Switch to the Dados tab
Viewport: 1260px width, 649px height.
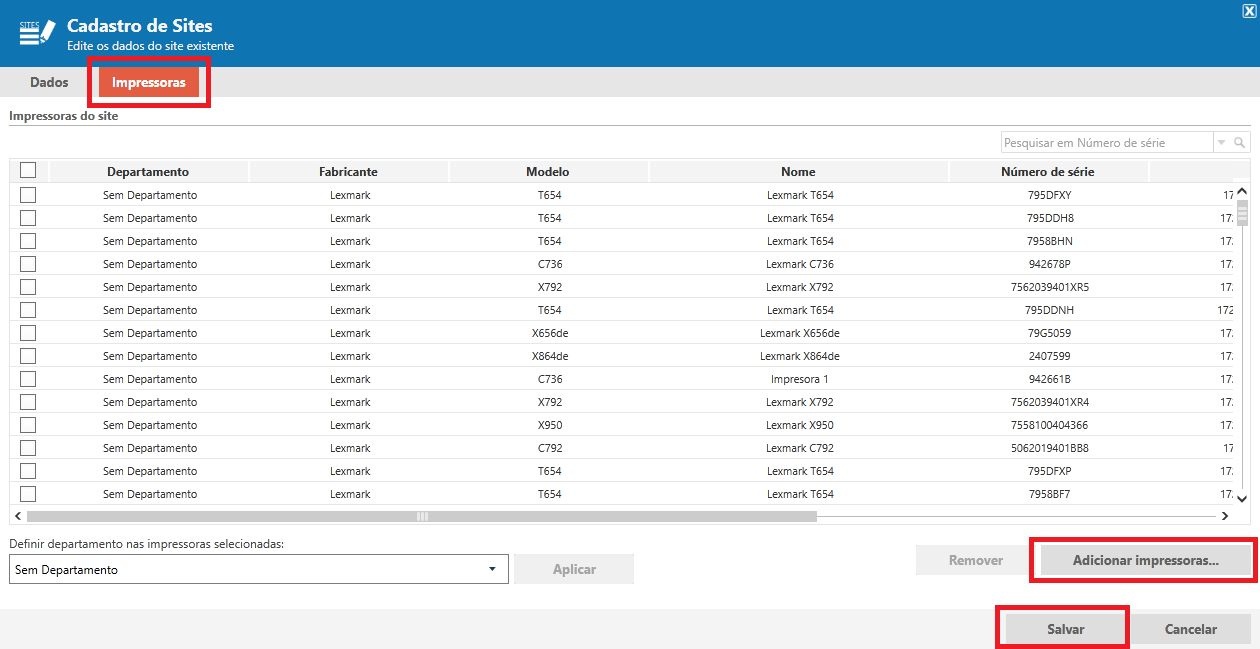[x=49, y=82]
